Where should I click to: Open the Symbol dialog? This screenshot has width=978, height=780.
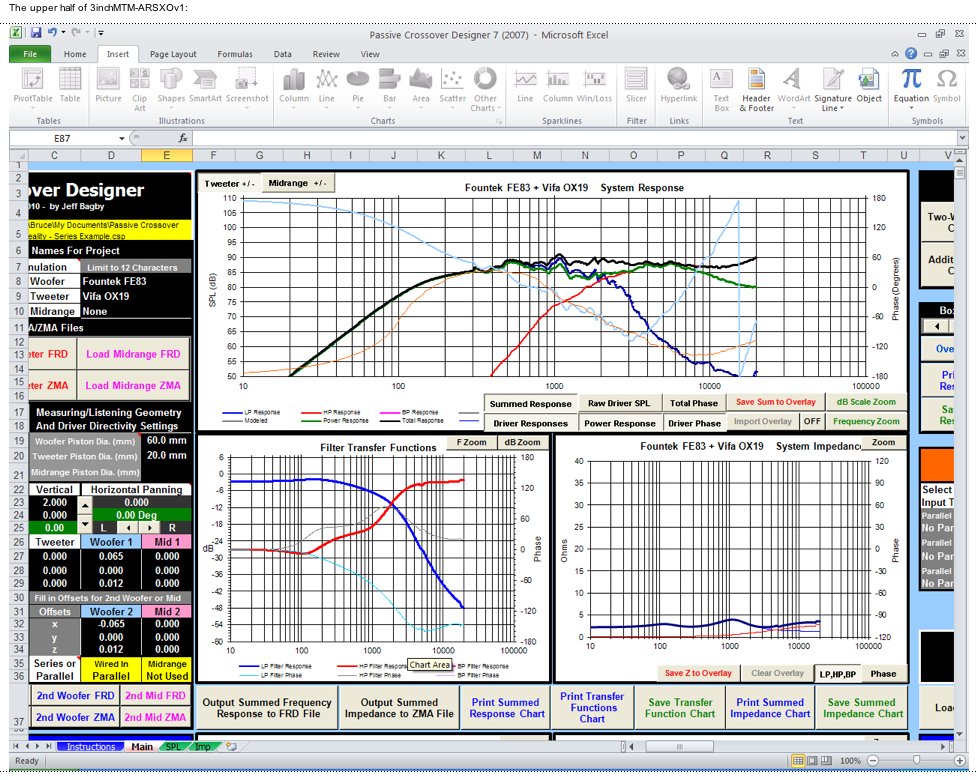946,85
